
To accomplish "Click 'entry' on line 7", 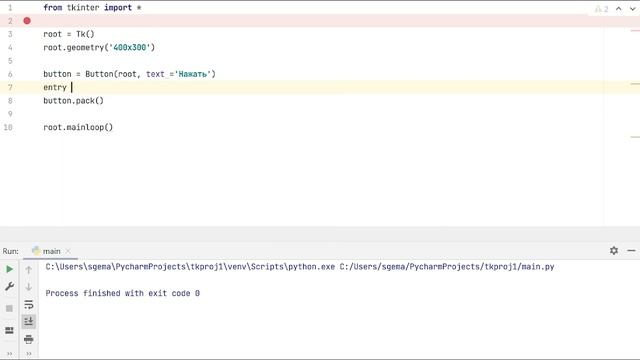I will point(55,87).
